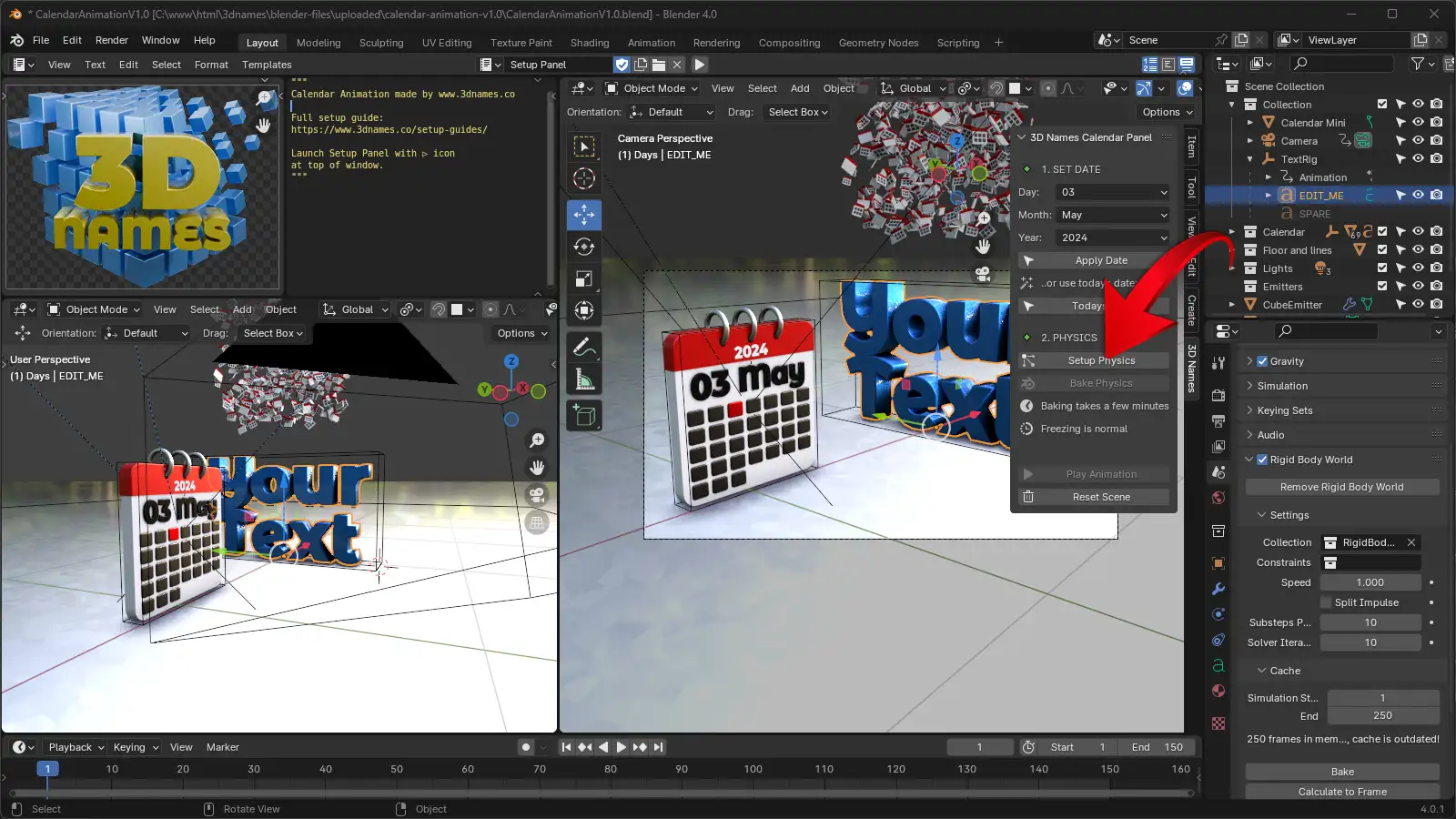Image resolution: width=1456 pixels, height=819 pixels.
Task: Toggle the Gravity checkbox
Action: point(1262,361)
